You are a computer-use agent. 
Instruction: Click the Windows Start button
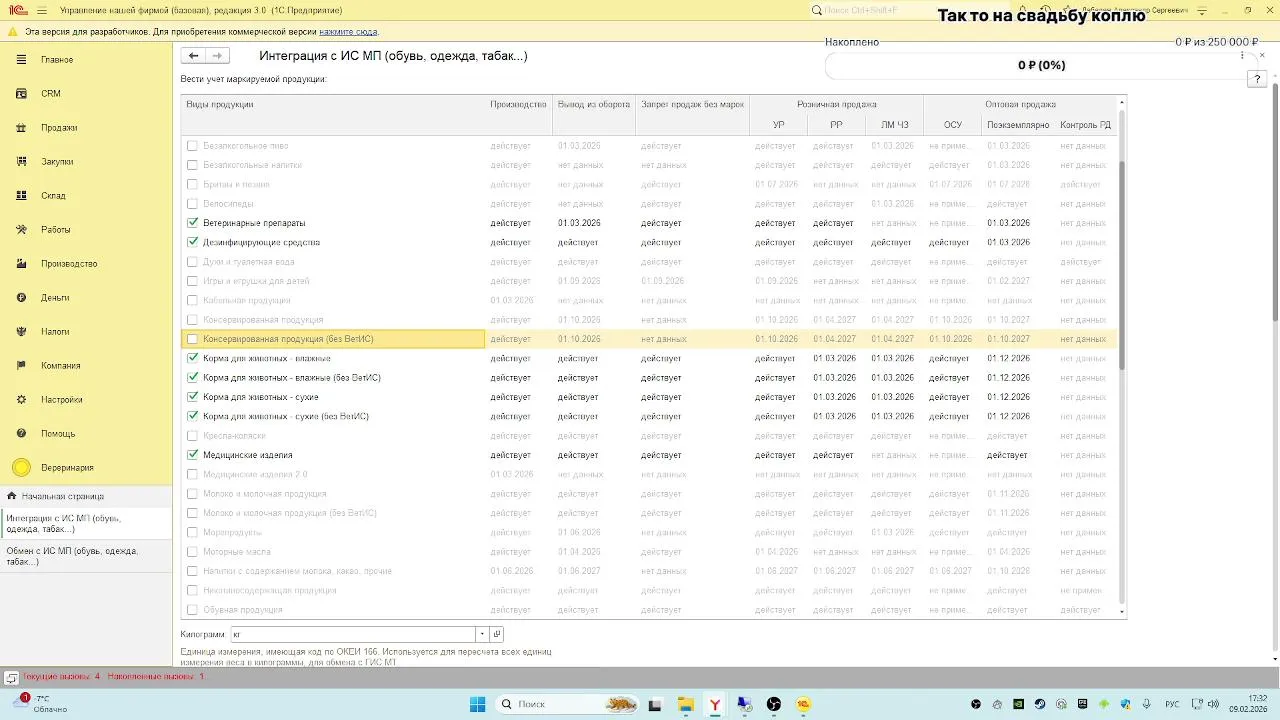click(477, 704)
